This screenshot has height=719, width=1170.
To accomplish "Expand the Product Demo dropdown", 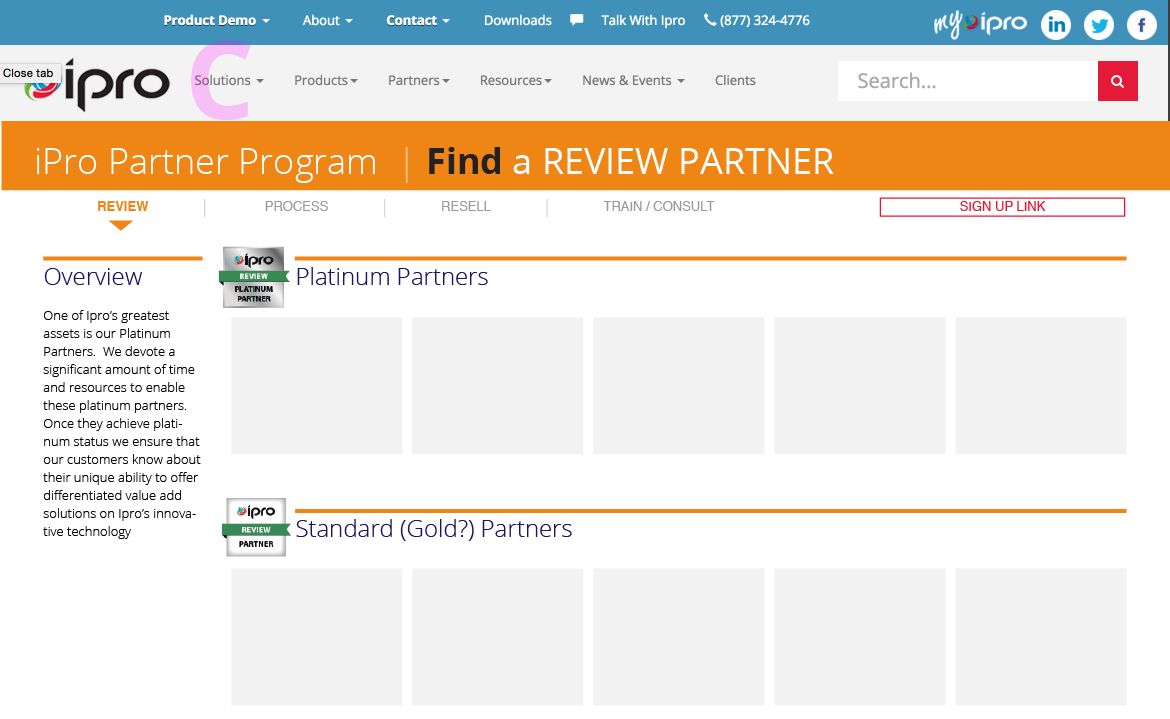I will click(x=216, y=20).
